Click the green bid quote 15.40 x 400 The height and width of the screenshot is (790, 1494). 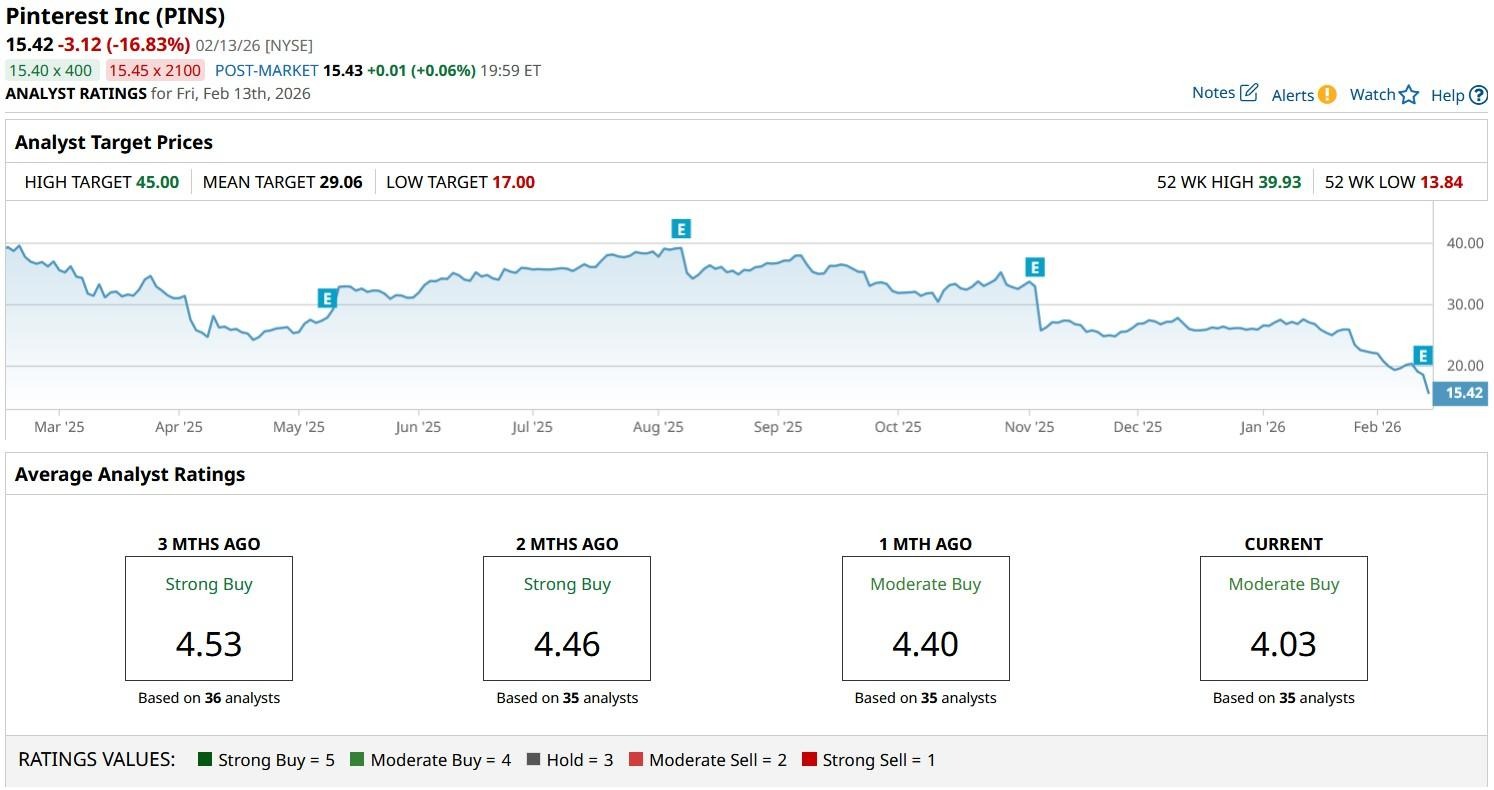pyautogui.click(x=51, y=70)
